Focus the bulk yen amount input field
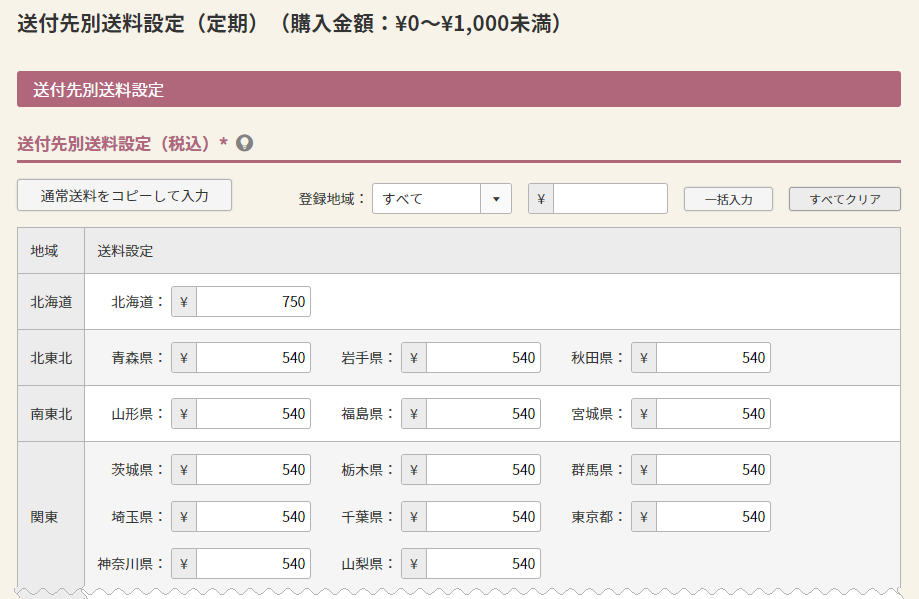 pos(610,199)
